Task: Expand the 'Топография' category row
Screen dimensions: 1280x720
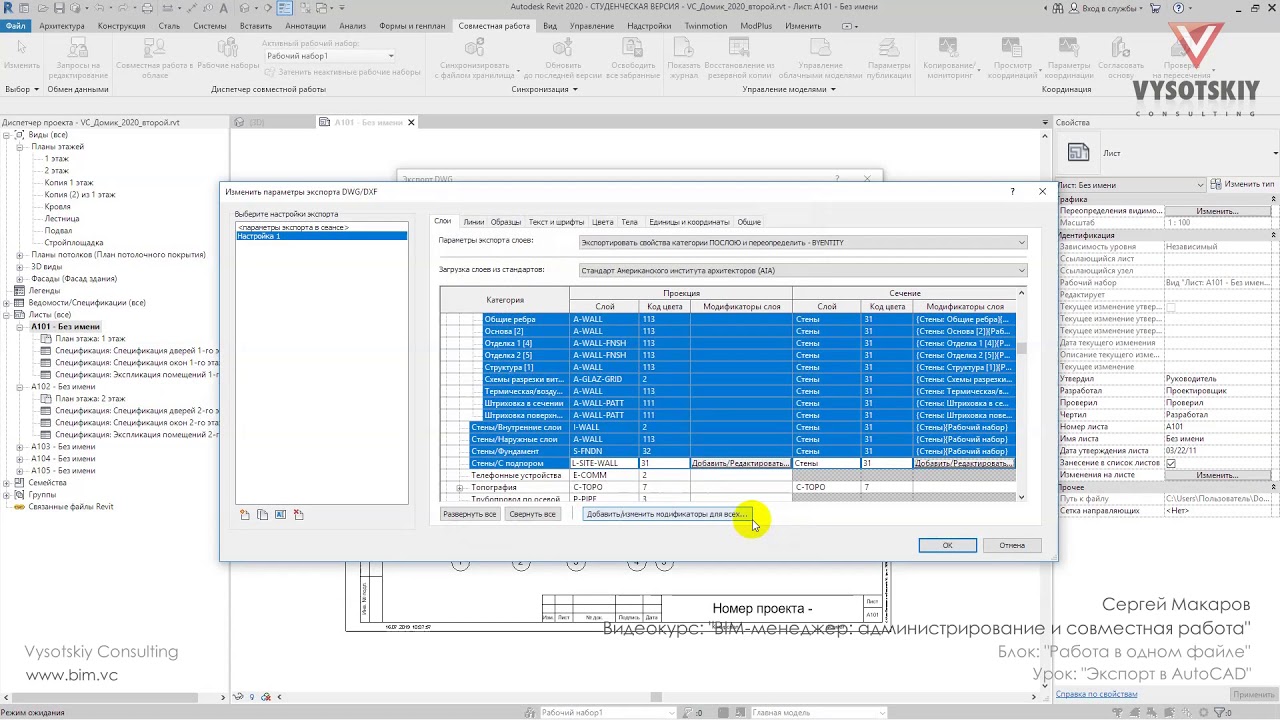Action: click(460, 487)
